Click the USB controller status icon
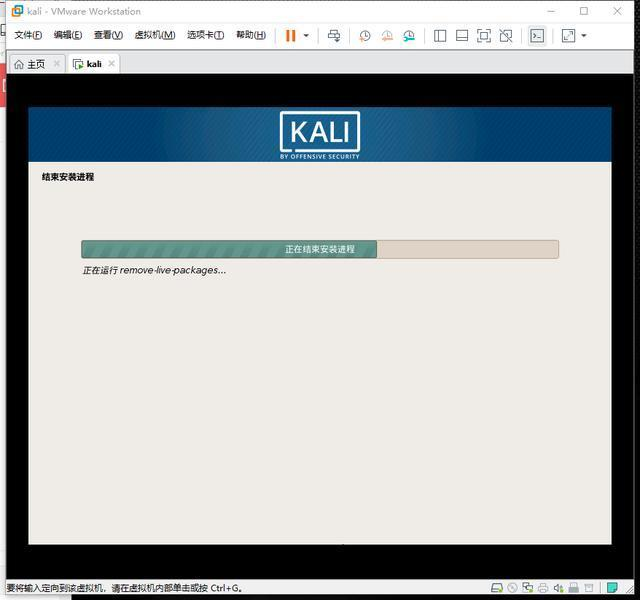Screen dimensions: 640x600 click(573, 588)
